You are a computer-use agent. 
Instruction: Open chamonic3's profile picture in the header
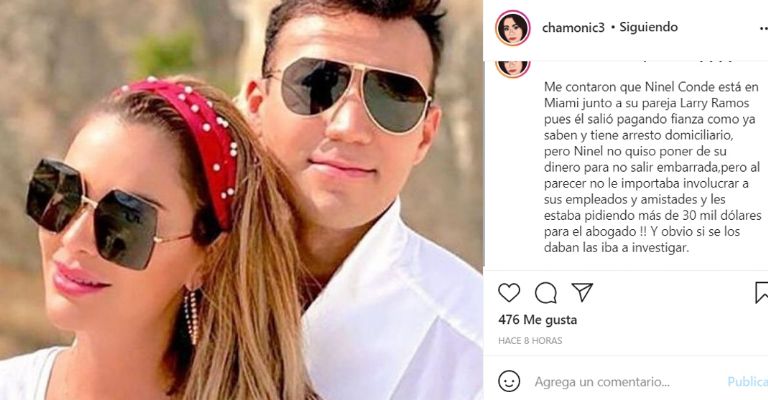pyautogui.click(x=513, y=28)
